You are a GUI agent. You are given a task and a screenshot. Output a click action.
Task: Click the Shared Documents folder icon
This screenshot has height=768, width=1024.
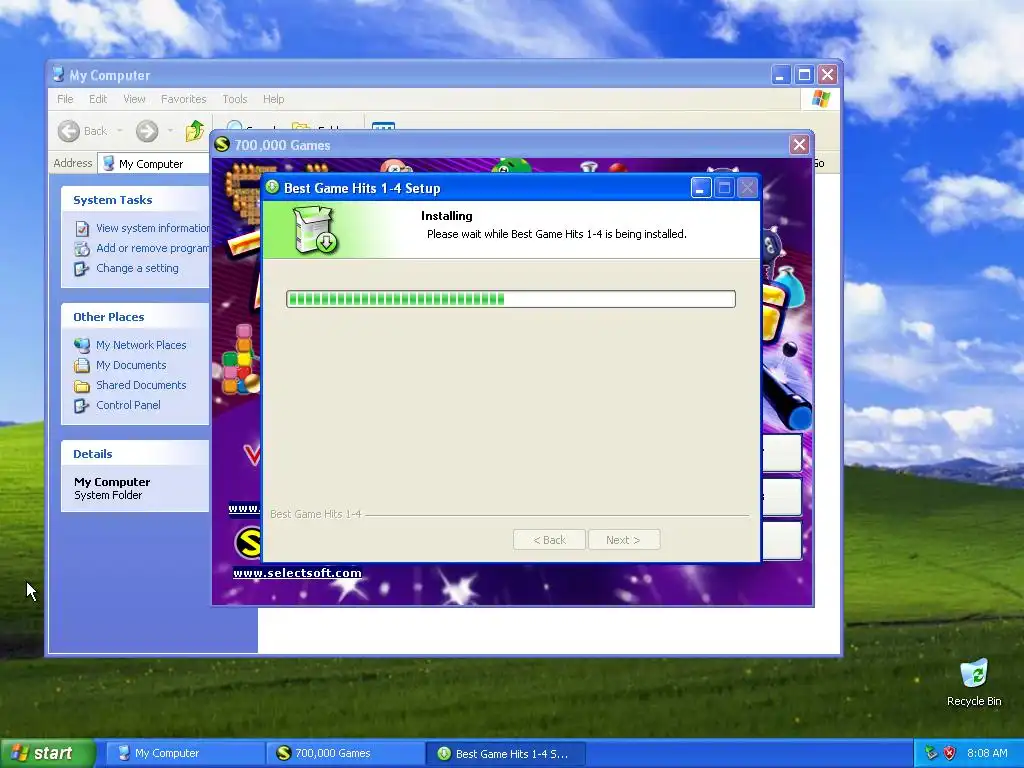(82, 386)
